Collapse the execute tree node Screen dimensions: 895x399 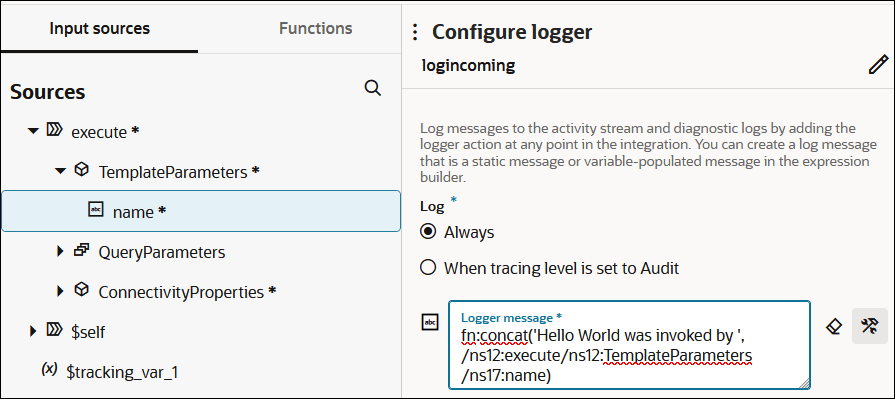pyautogui.click(x=33, y=131)
